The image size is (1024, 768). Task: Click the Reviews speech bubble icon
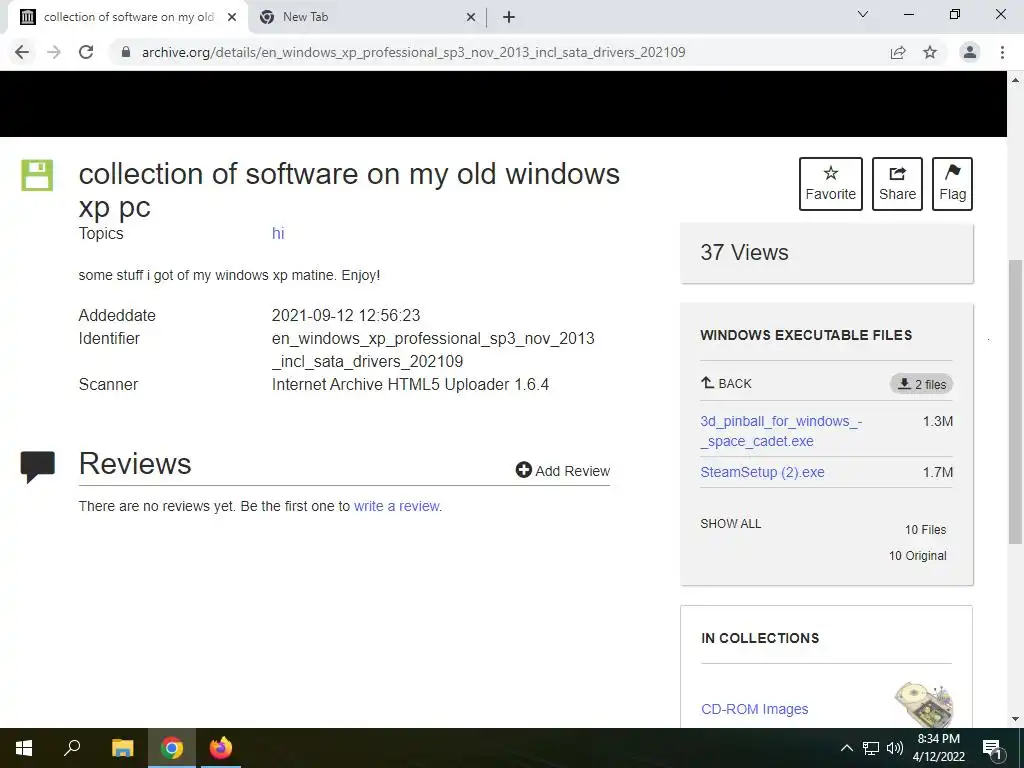(38, 466)
